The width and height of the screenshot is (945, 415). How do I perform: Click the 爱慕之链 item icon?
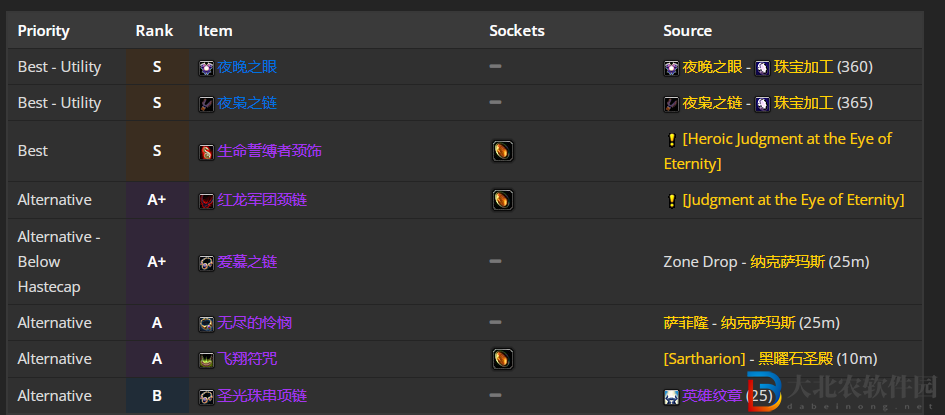point(207,263)
